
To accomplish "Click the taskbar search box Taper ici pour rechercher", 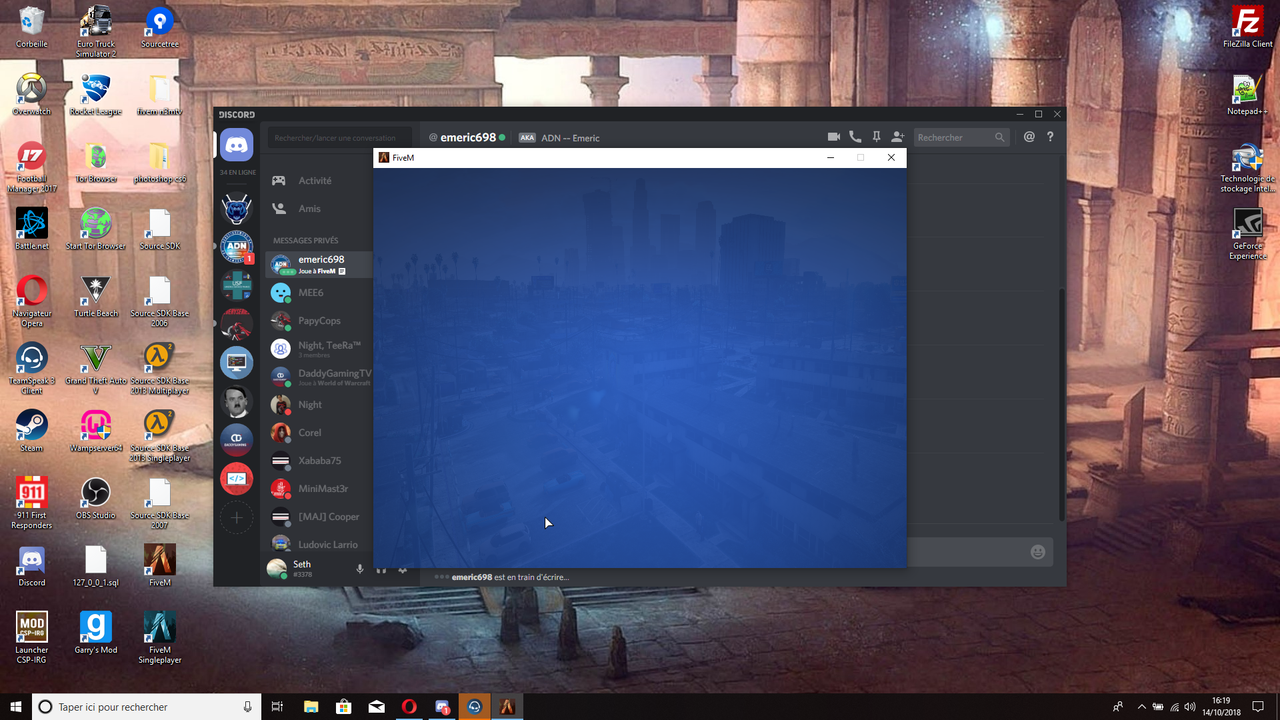I will coord(147,707).
